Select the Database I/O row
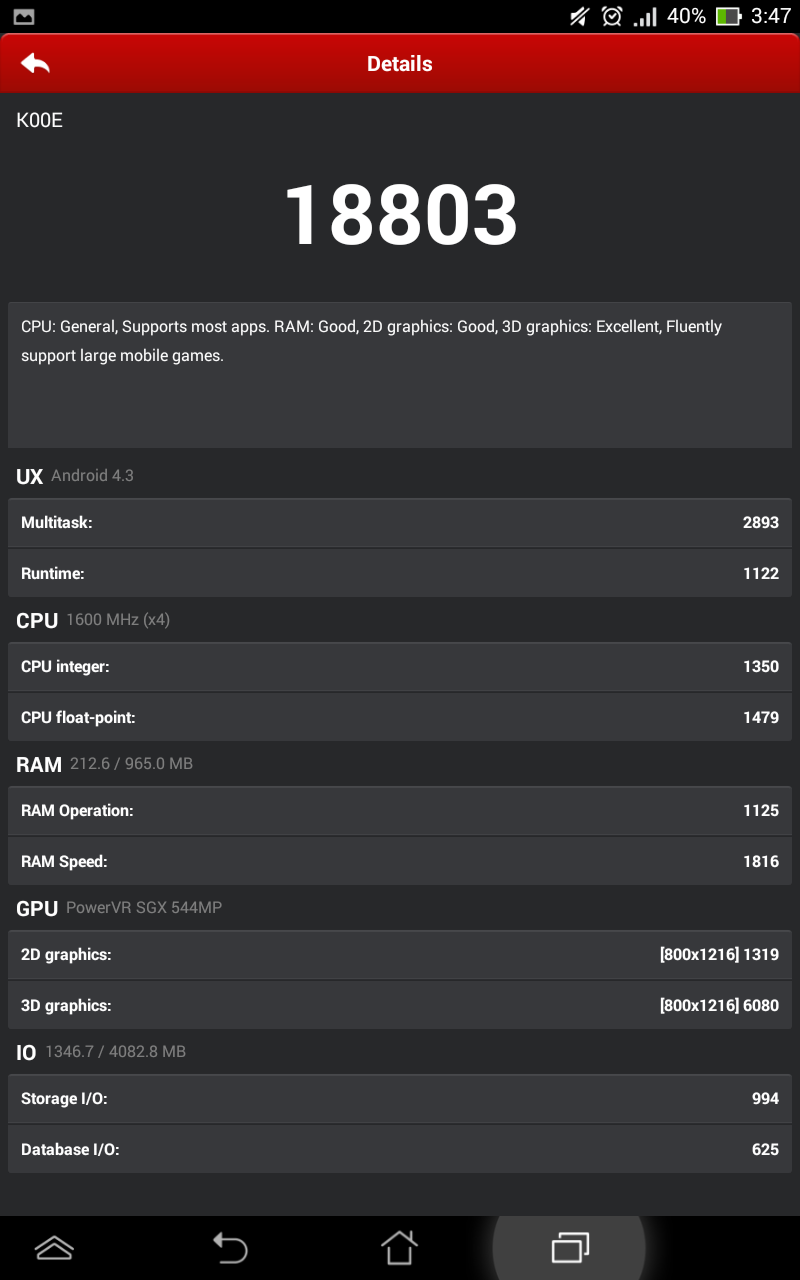Viewport: 800px width, 1280px height. click(x=400, y=1150)
